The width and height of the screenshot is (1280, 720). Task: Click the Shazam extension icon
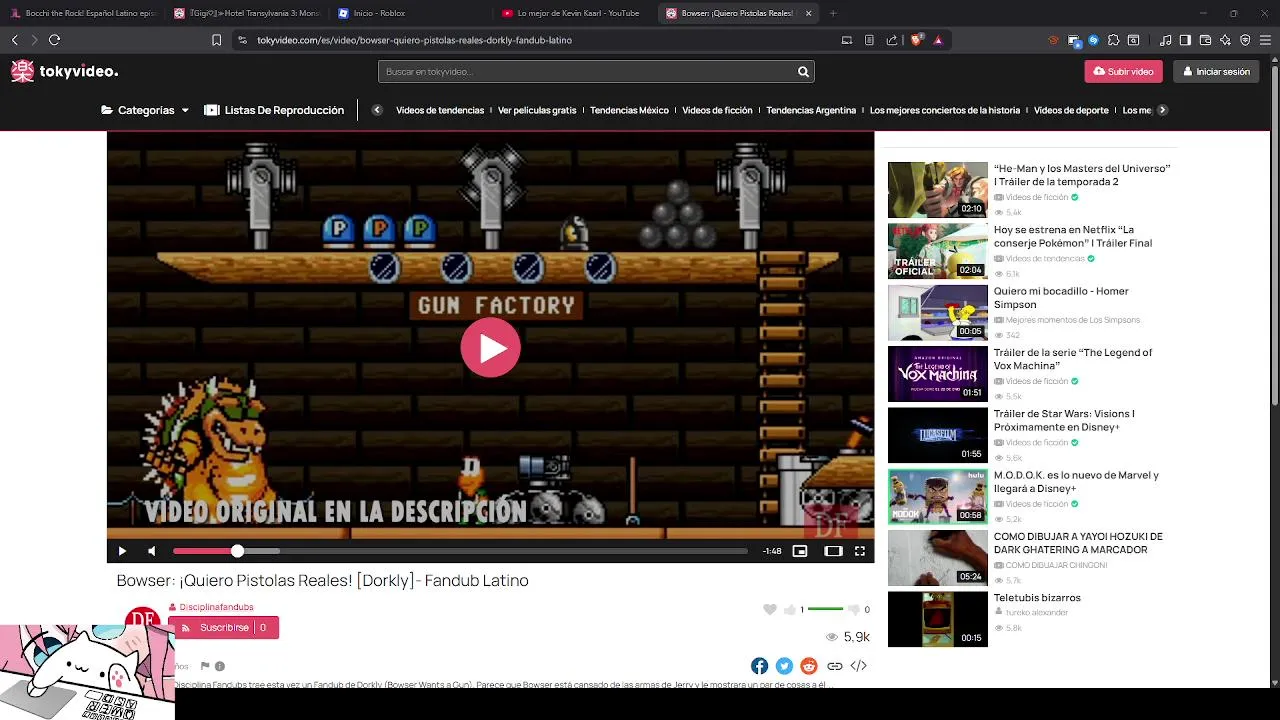pos(1093,40)
